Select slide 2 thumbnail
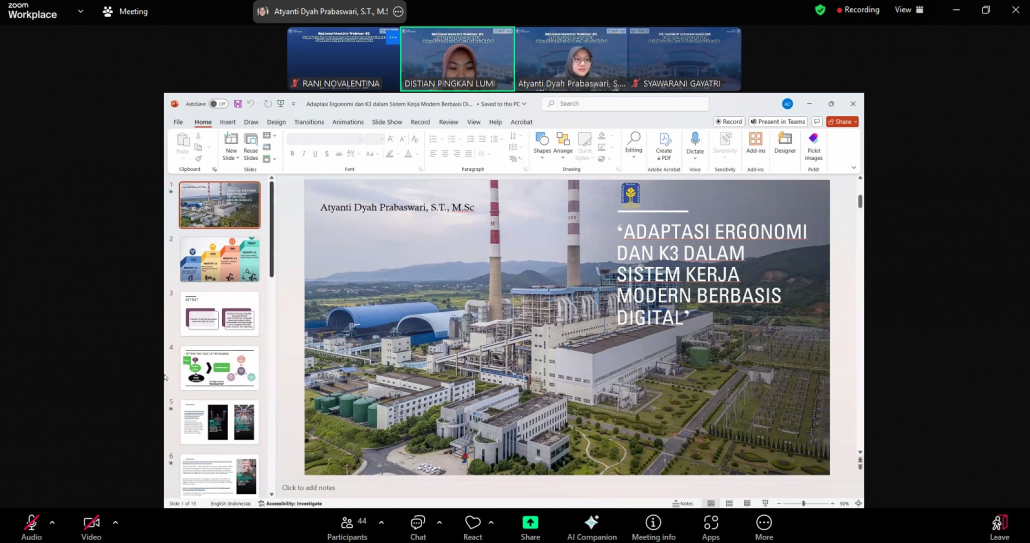 click(219, 259)
